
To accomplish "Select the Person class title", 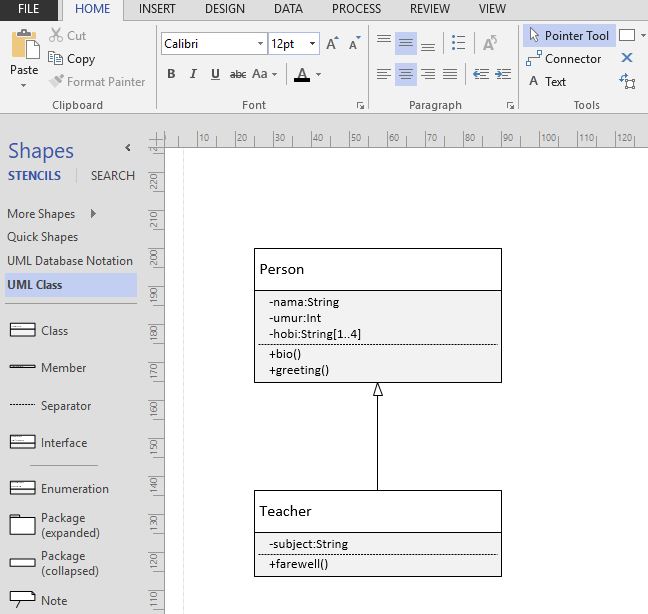I will [282, 269].
